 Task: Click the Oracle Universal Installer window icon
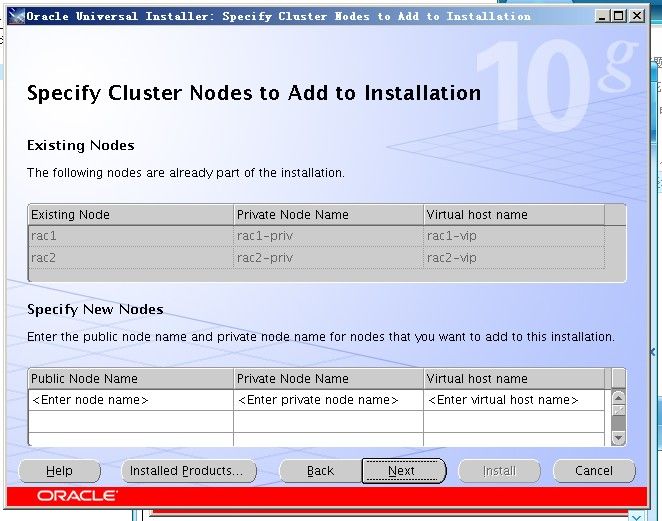click(x=16, y=16)
